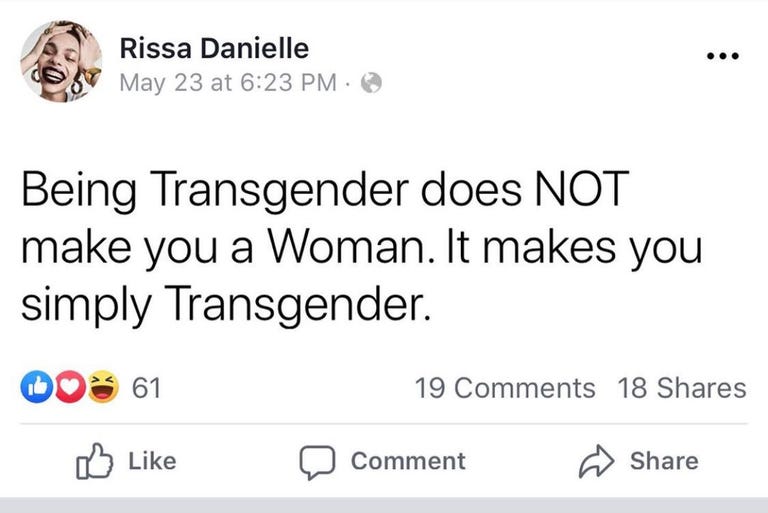The image size is (768, 513).
Task: Click Rissa Danielle's profile picture
Action: (61, 61)
